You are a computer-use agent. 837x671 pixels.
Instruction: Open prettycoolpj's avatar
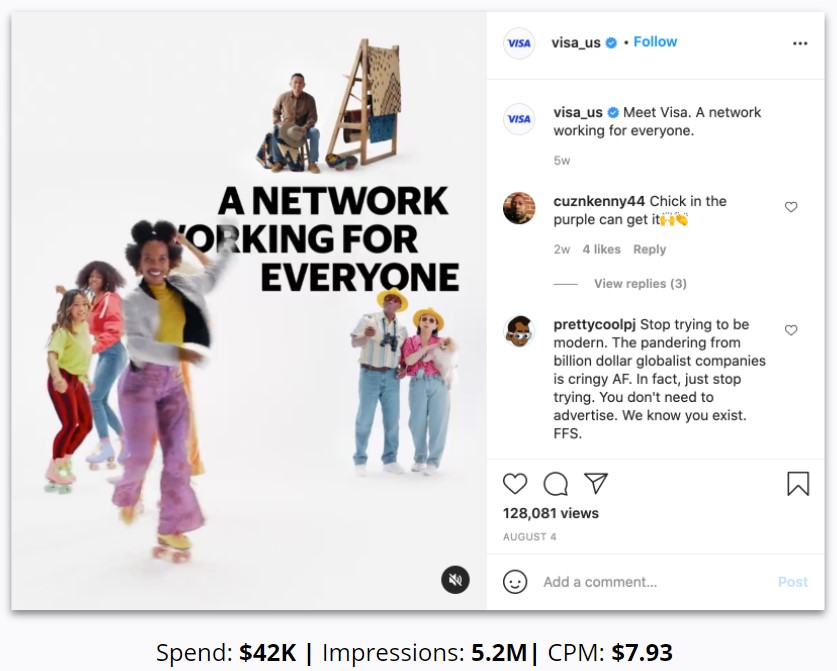(x=519, y=331)
